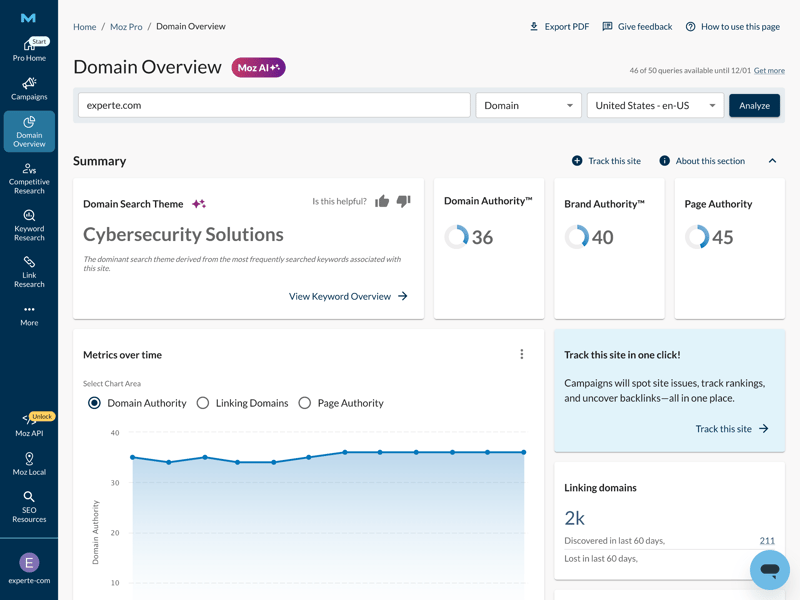Viewport: 800px width, 600px height.
Task: Open Competitive Research in sidebar
Action: (29, 178)
